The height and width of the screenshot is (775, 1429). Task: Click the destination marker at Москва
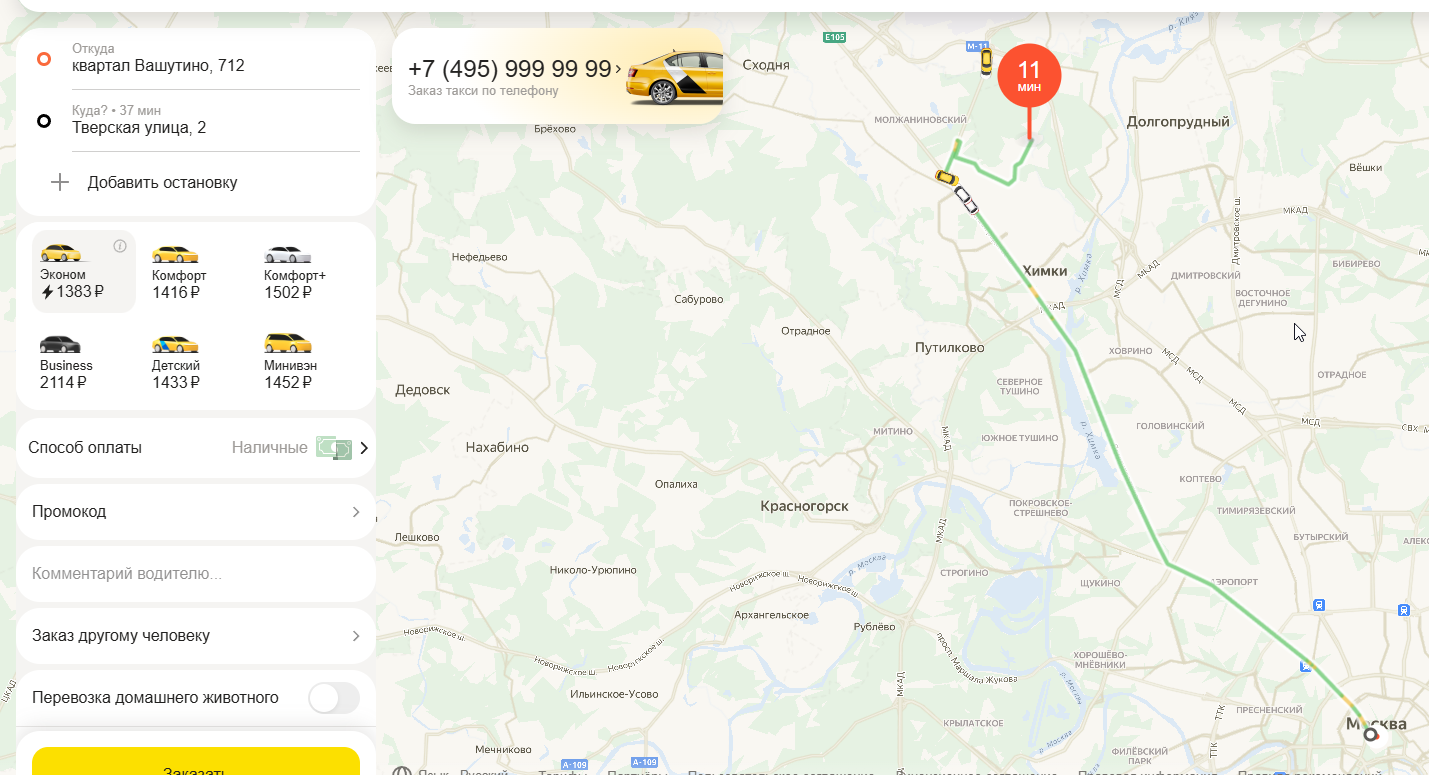click(1371, 735)
